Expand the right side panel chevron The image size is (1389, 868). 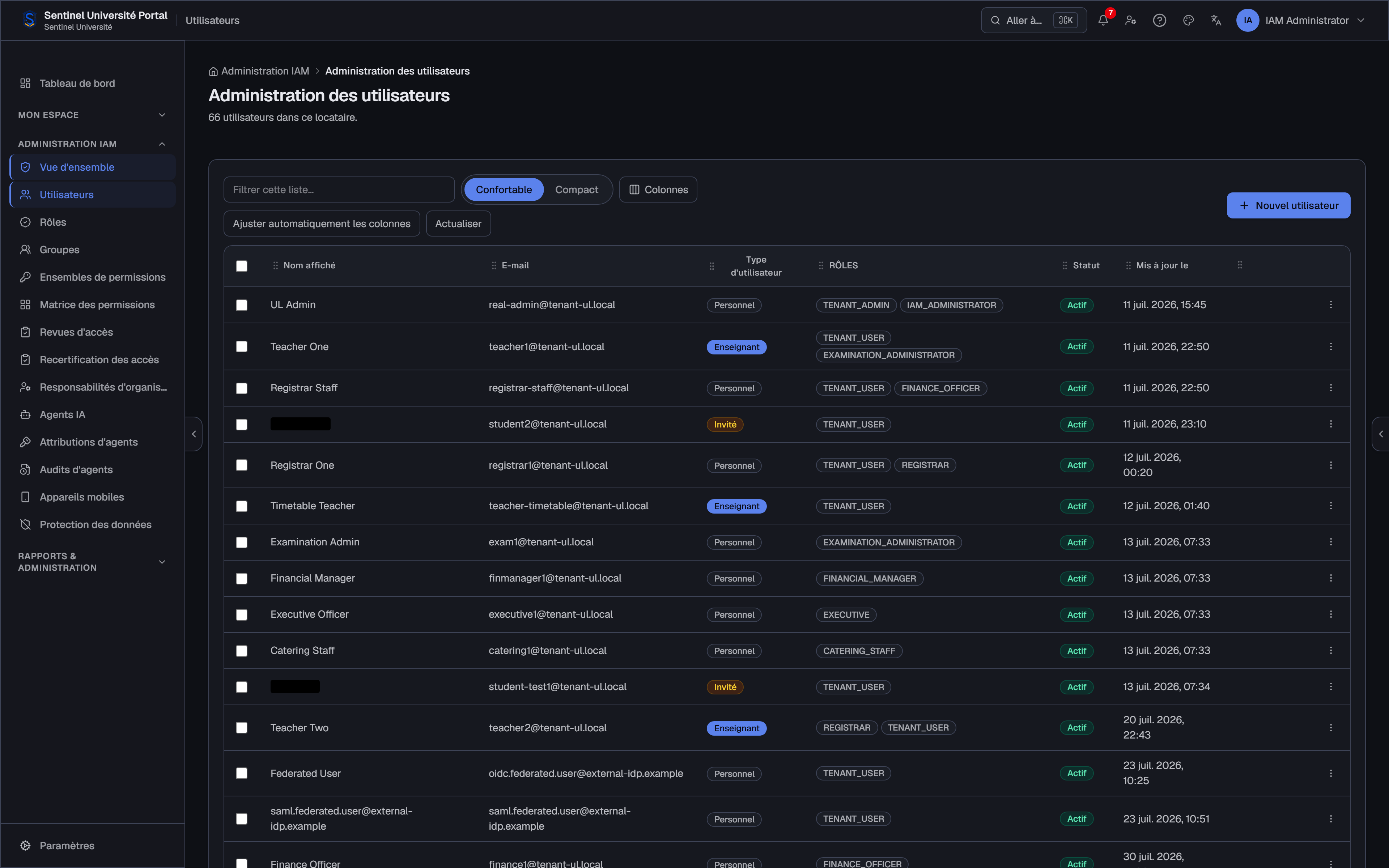(1380, 434)
